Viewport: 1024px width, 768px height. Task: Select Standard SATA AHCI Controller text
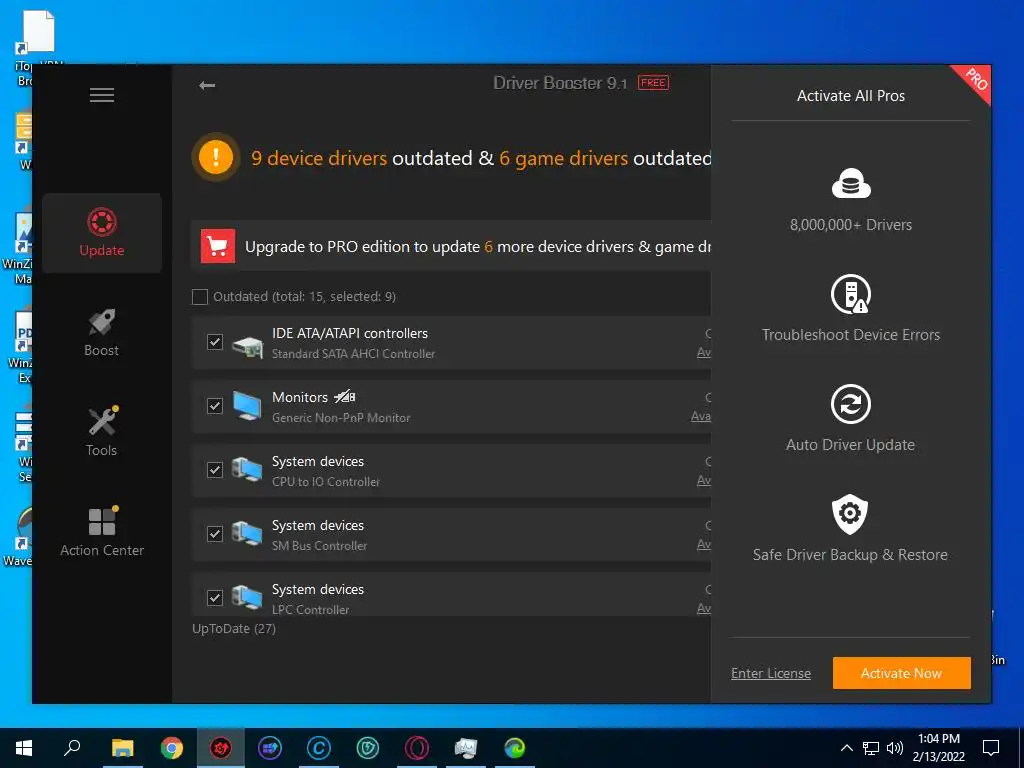pos(353,354)
